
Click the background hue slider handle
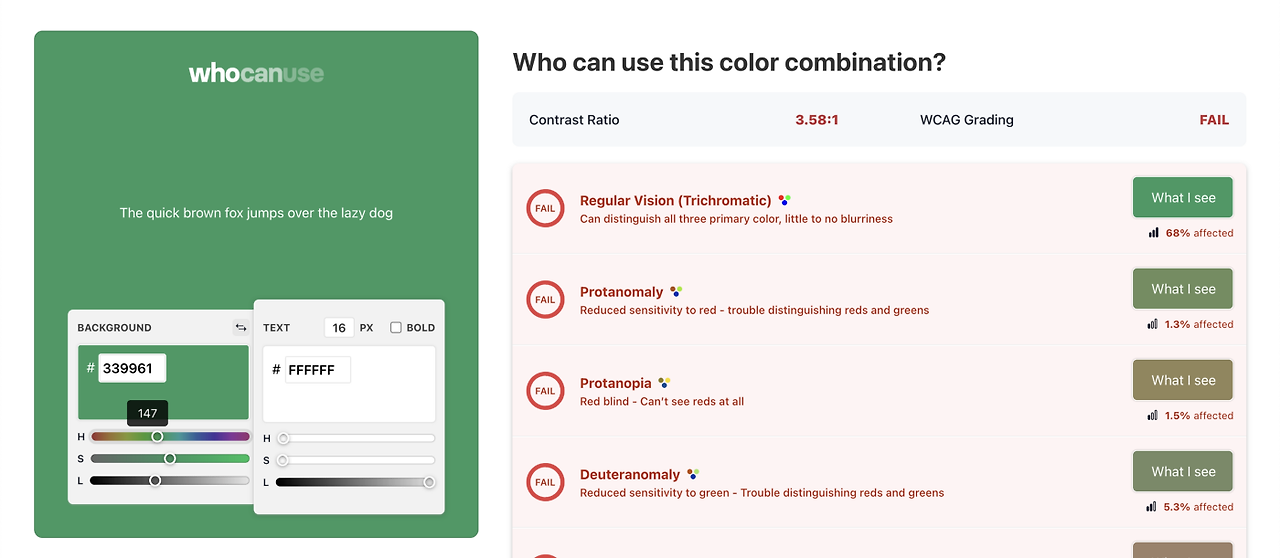click(157, 436)
